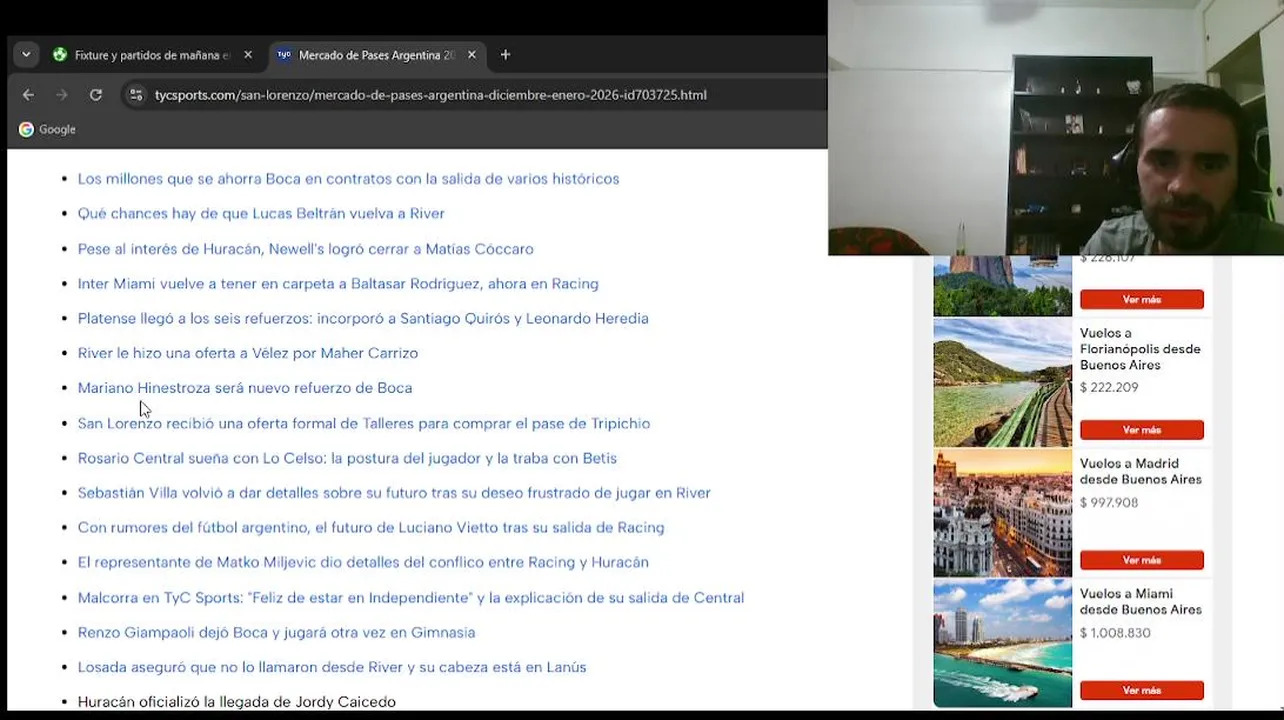The height and width of the screenshot is (720, 1284).
Task: Open the top mountain landscape ad thumbnail
Action: click(1002, 286)
